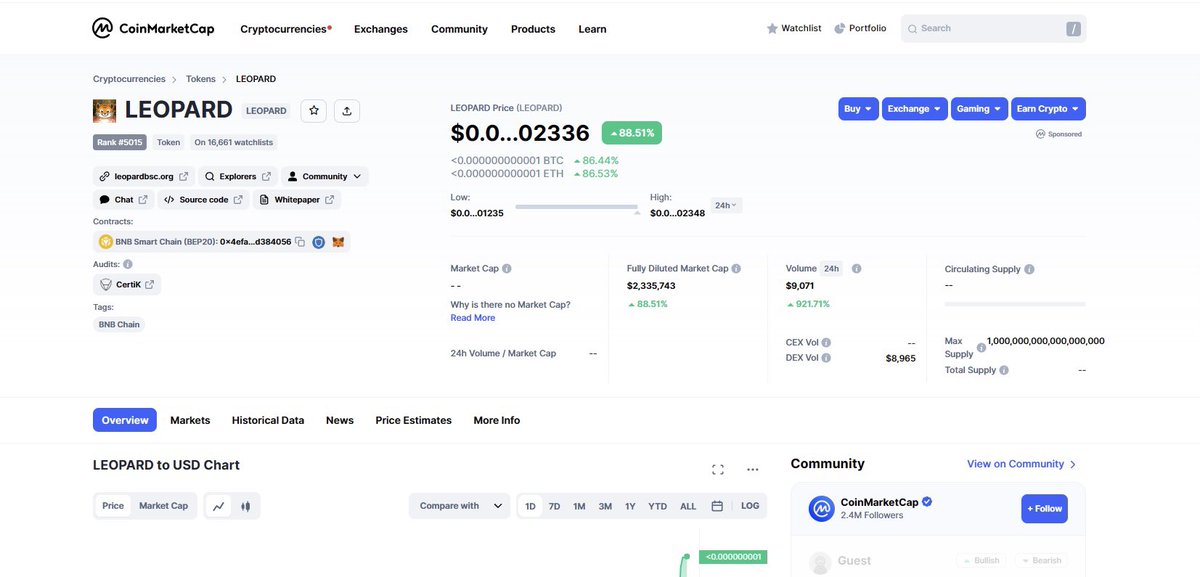Switch to the Historical Data tab
This screenshot has width=1200, height=577.
(268, 420)
